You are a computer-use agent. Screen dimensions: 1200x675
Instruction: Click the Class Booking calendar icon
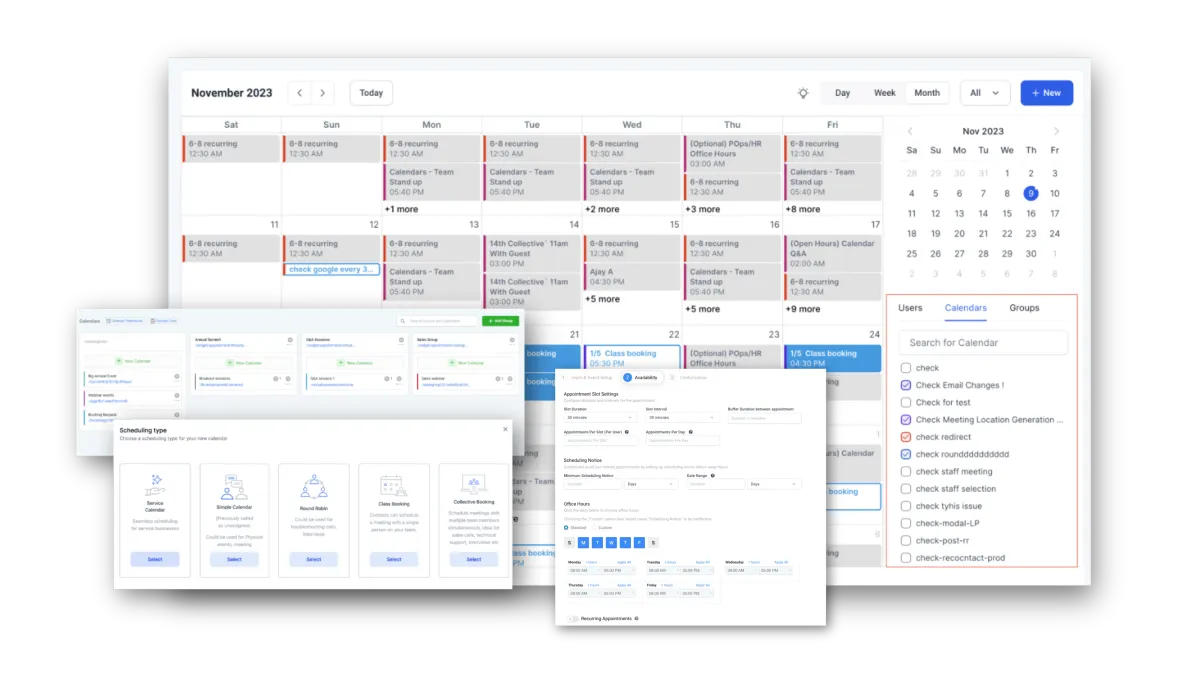point(394,487)
